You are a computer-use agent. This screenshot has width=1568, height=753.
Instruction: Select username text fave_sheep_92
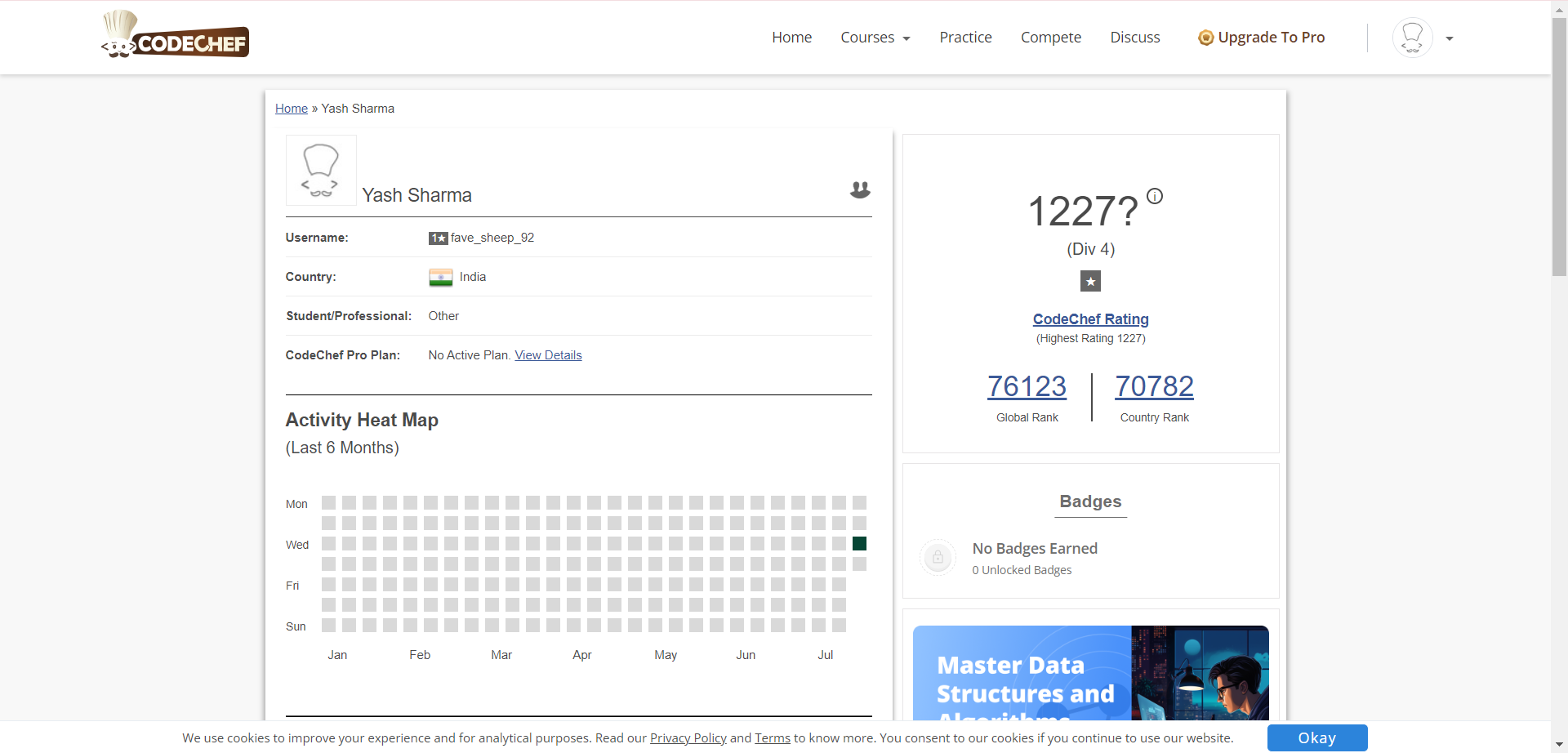(x=492, y=238)
